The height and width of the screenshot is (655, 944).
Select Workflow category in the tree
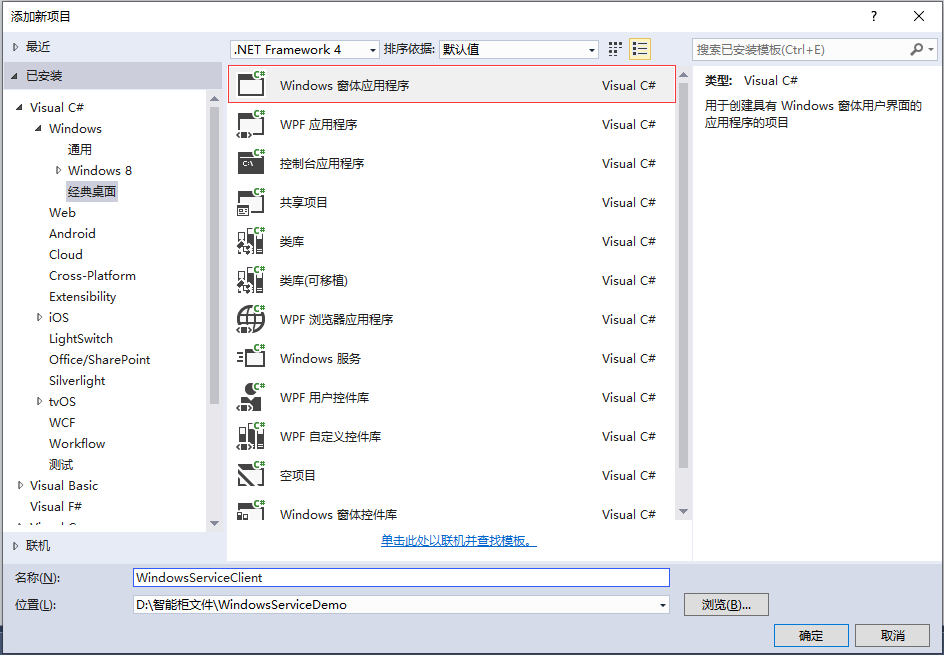[77, 444]
